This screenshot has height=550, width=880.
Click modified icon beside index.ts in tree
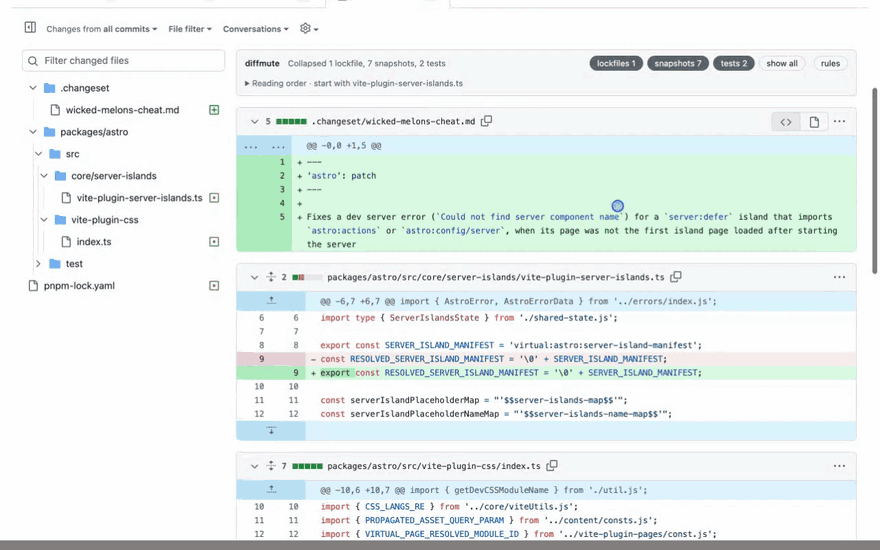(x=214, y=242)
